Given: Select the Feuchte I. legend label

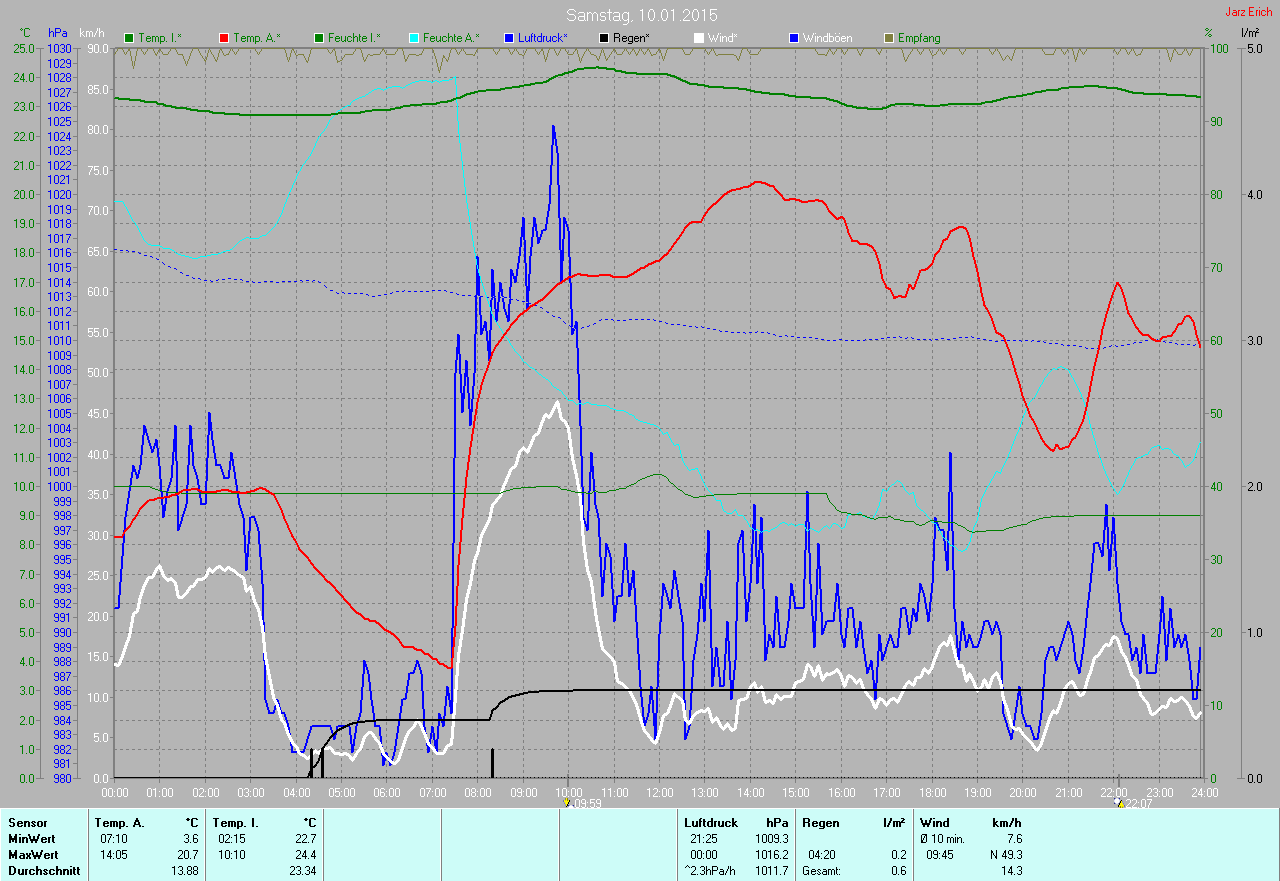Looking at the screenshot, I should (x=357, y=38).
